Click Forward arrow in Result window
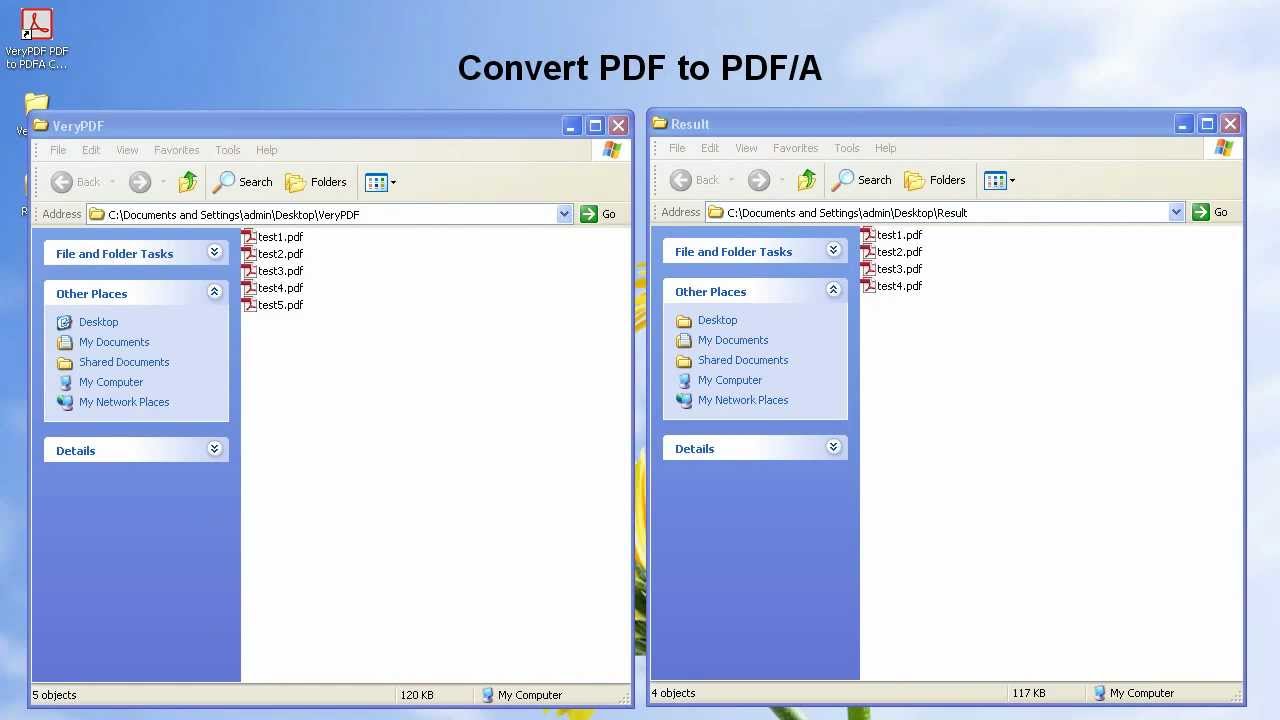The height and width of the screenshot is (720, 1280). click(x=759, y=180)
